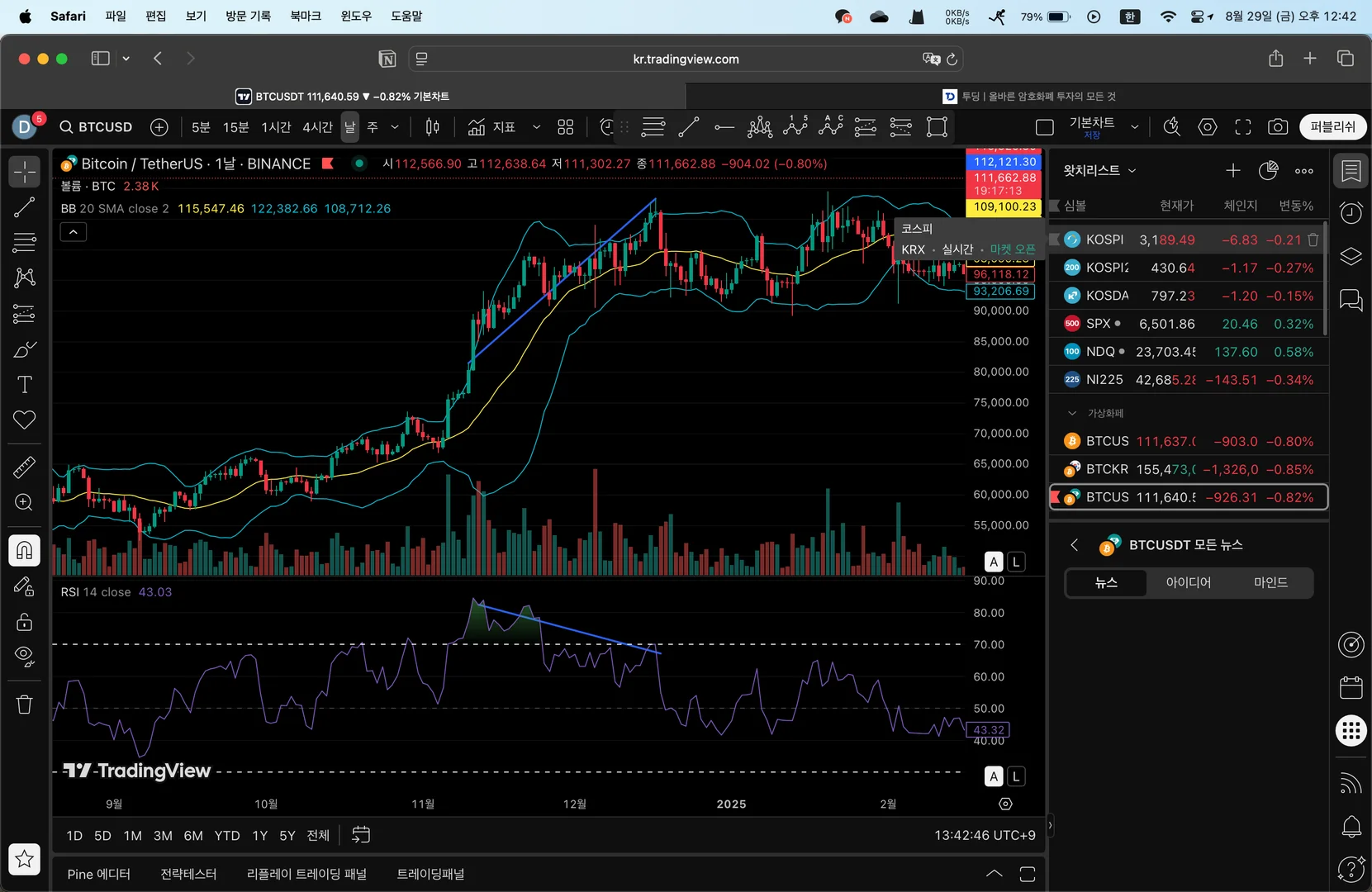Toggle lock all drawings icon
Screen dimensions: 1372x892
tap(25, 622)
